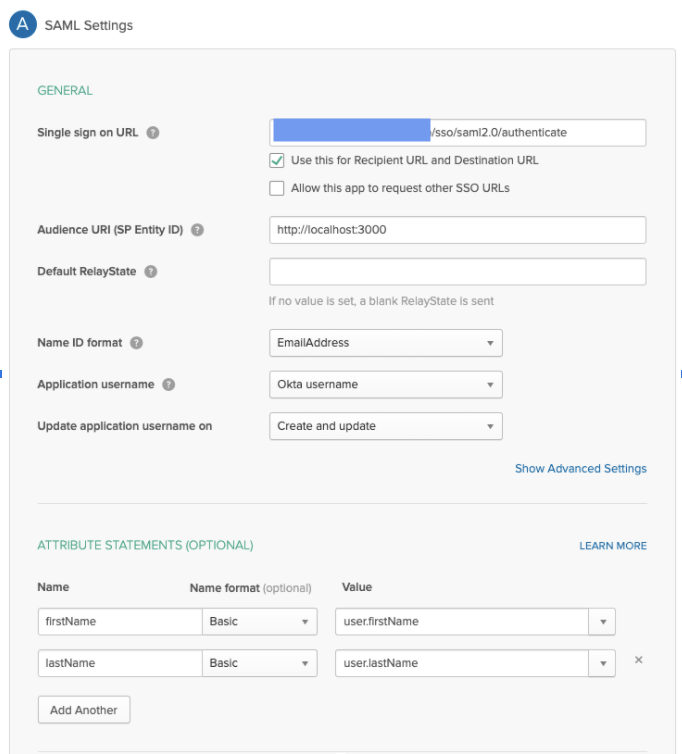682x754 pixels.
Task: Open the Application username dropdown
Action: tap(385, 384)
